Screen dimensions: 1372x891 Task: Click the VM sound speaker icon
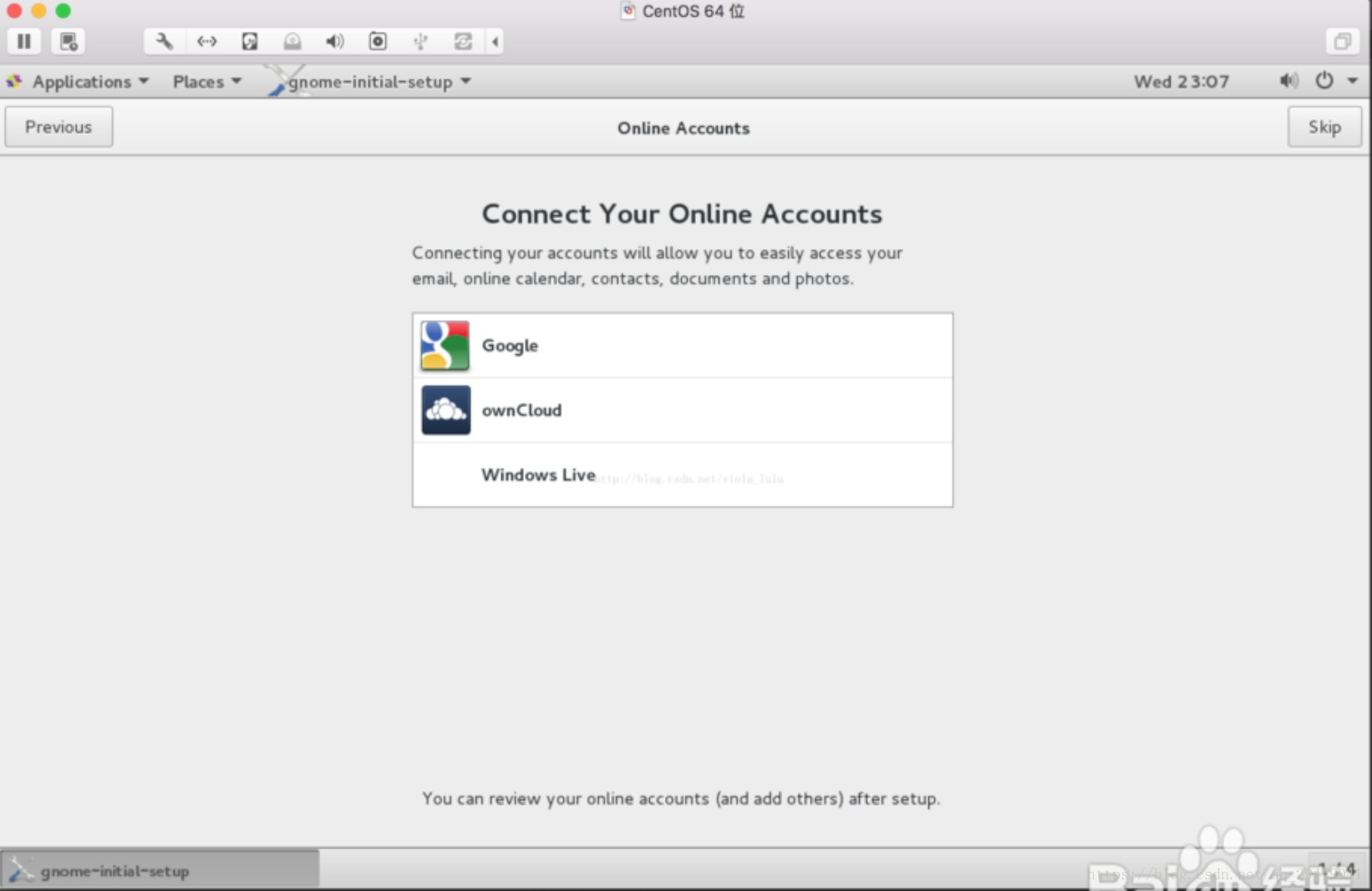334,41
